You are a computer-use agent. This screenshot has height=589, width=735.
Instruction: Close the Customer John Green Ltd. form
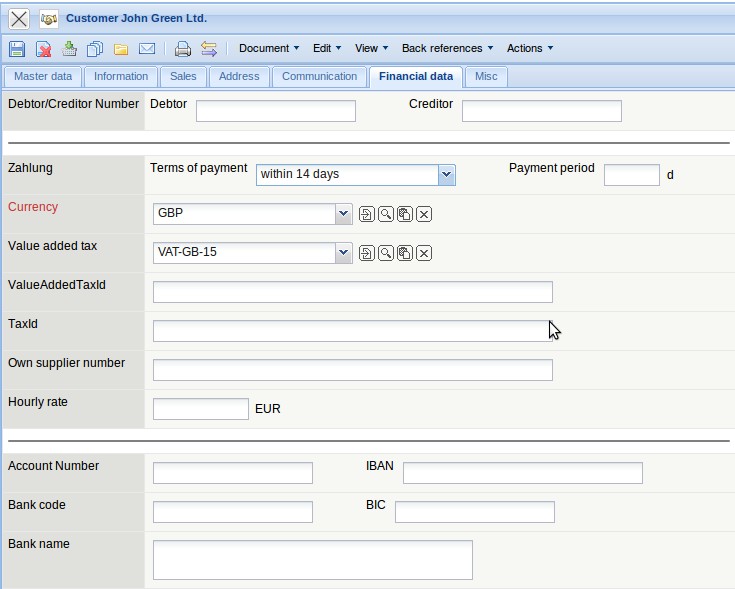tap(19, 18)
